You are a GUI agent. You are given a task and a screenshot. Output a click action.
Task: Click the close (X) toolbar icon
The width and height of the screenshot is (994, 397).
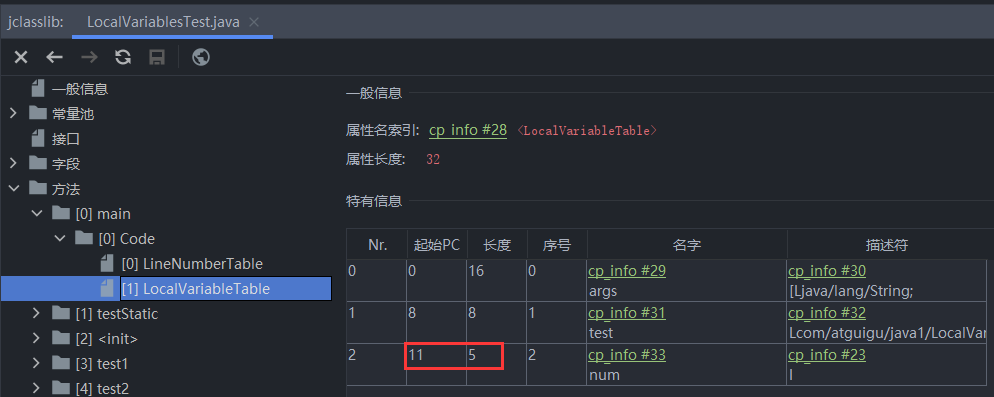click(21, 58)
